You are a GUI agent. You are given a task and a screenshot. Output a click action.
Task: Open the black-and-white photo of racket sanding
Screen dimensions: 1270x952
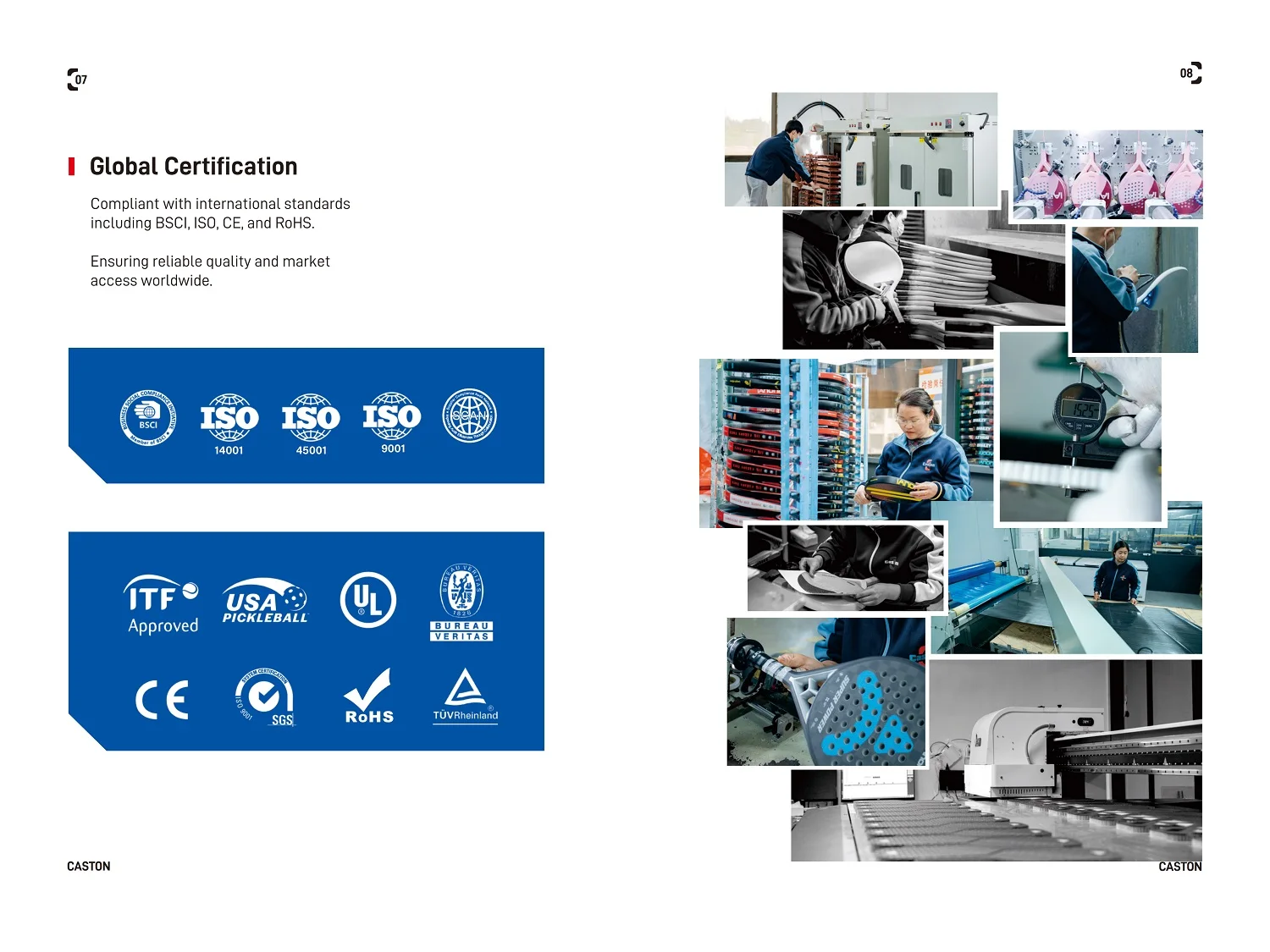point(924,280)
